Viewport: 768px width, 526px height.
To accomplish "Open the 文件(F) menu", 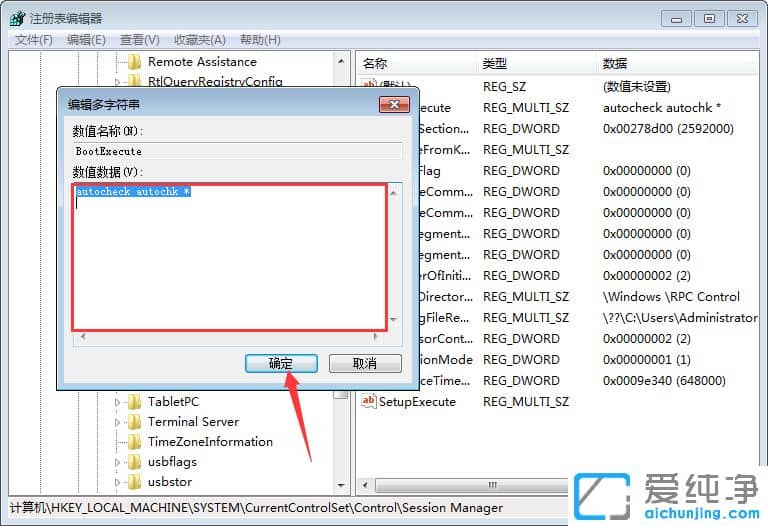I will coord(34,40).
